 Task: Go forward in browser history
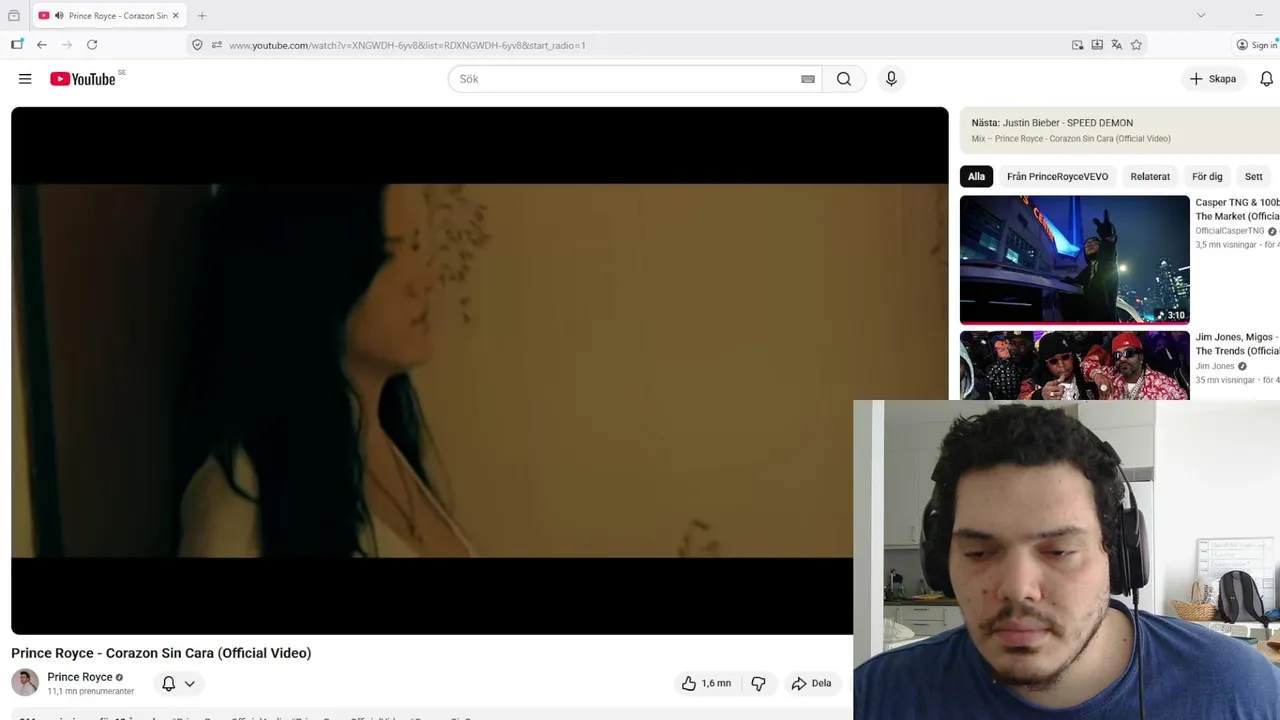tap(67, 45)
